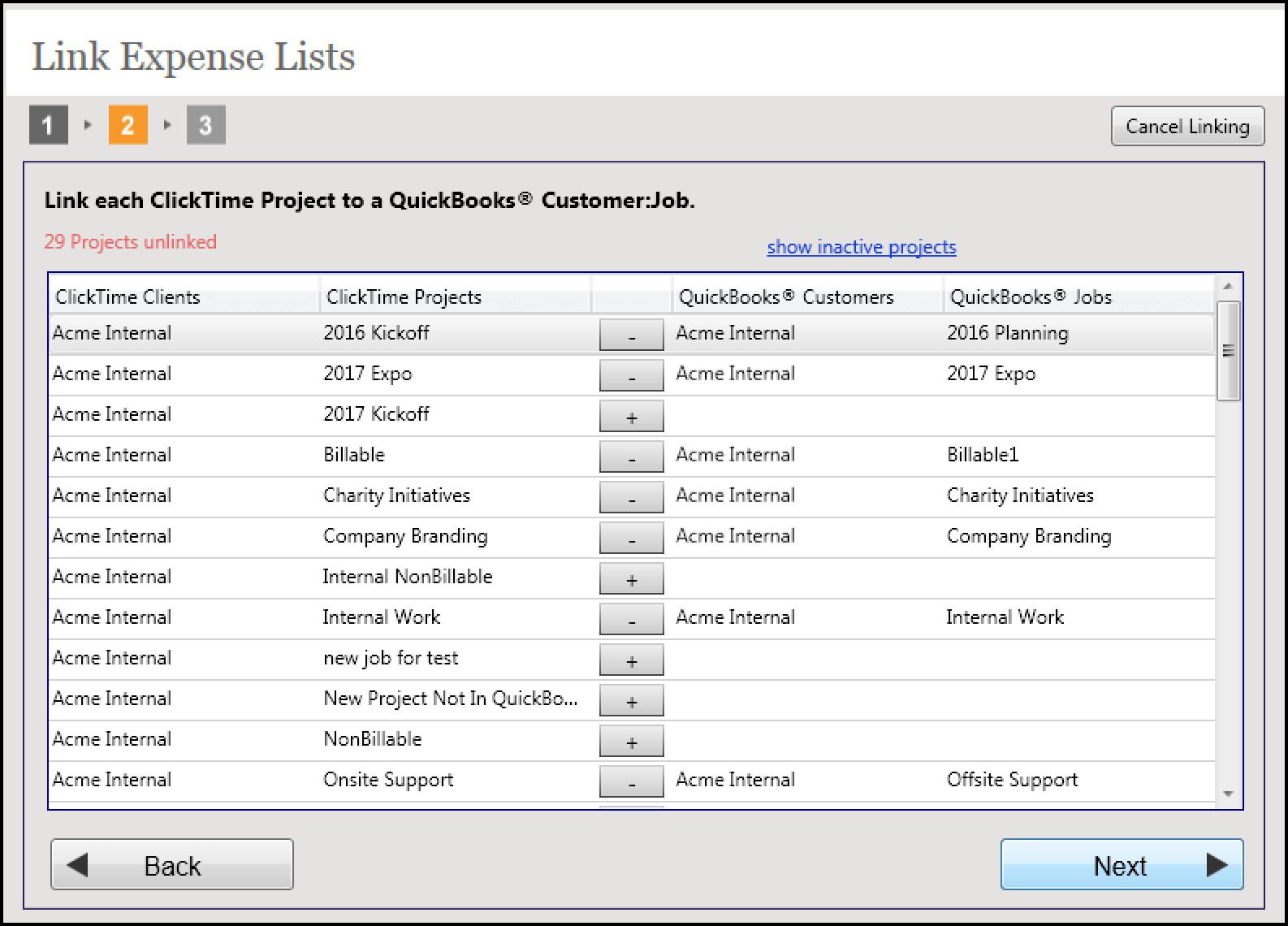This screenshot has width=1288, height=926.
Task: Select the 2017 Expo QuickBooks job cell
Action: 991,374
